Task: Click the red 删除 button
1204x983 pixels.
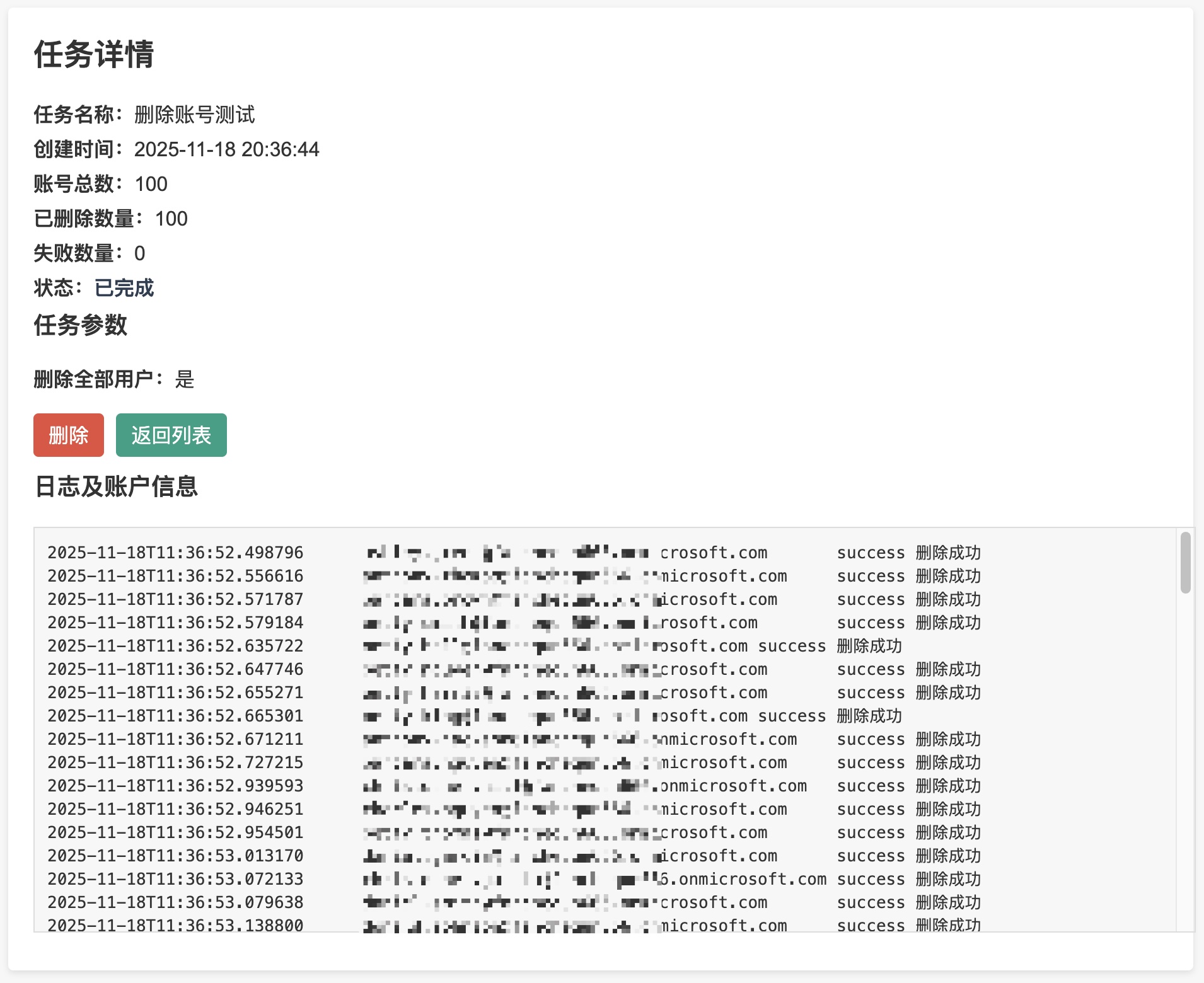Action: [x=68, y=435]
